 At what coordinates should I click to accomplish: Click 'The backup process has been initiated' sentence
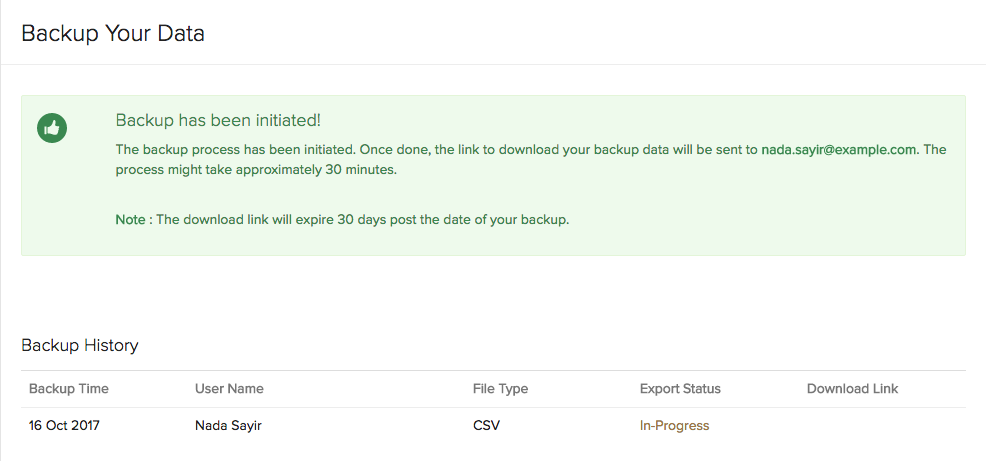pos(234,150)
